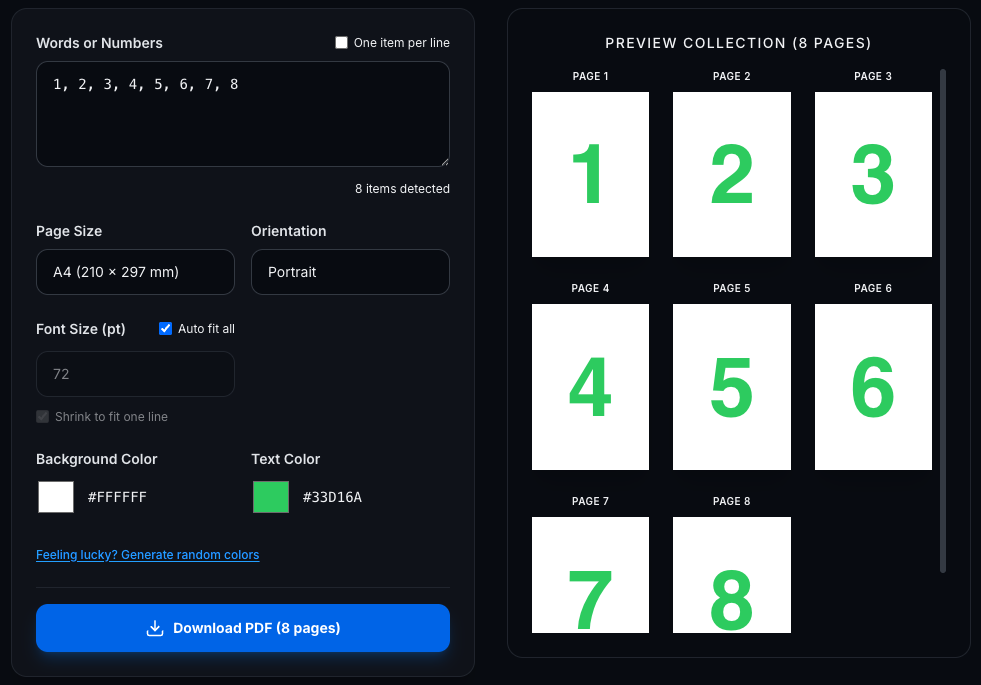The height and width of the screenshot is (685, 981).
Task: Click the 'Text Color' label
Action: click(286, 459)
